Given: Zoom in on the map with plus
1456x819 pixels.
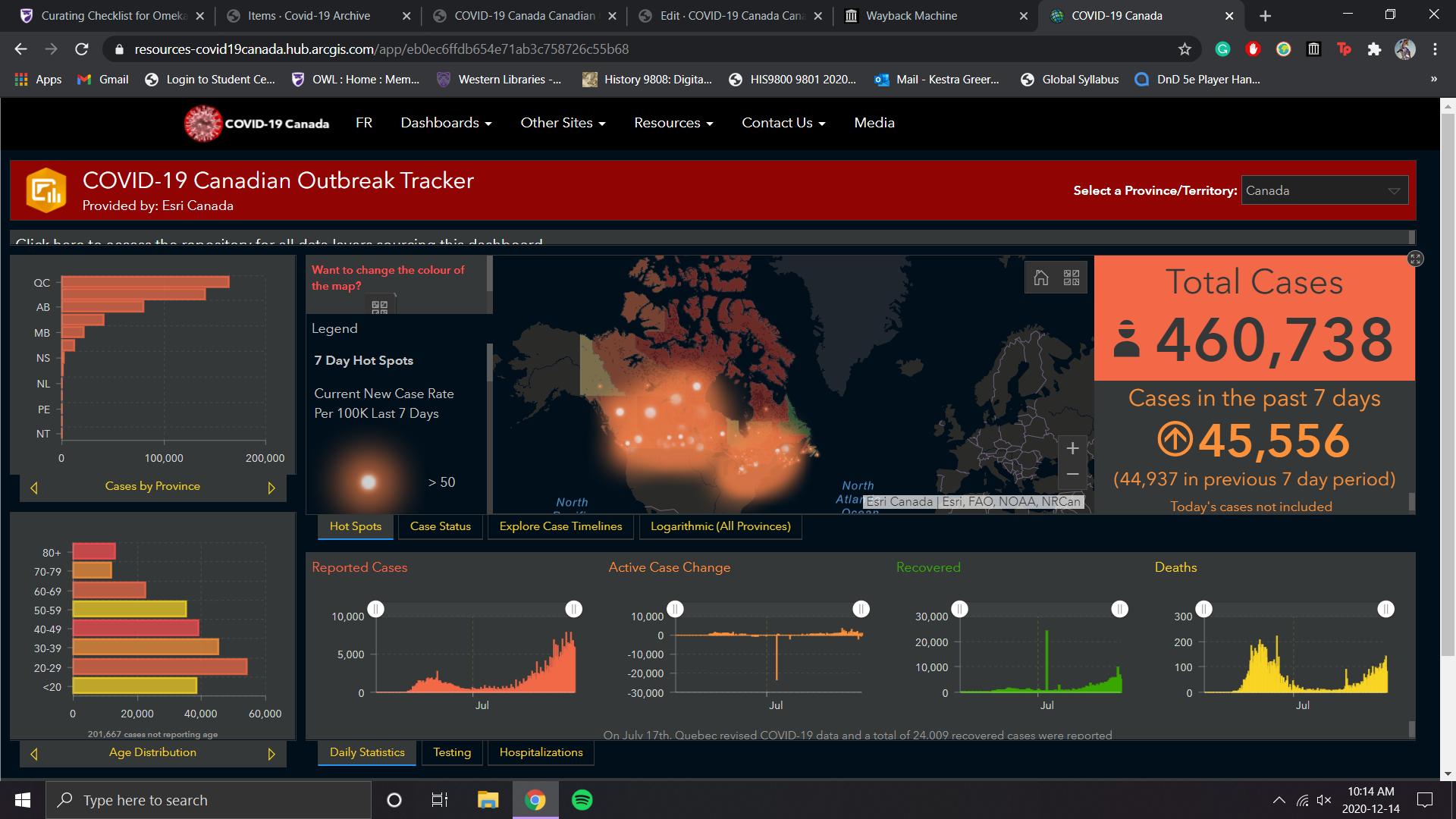Looking at the screenshot, I should click(1072, 448).
